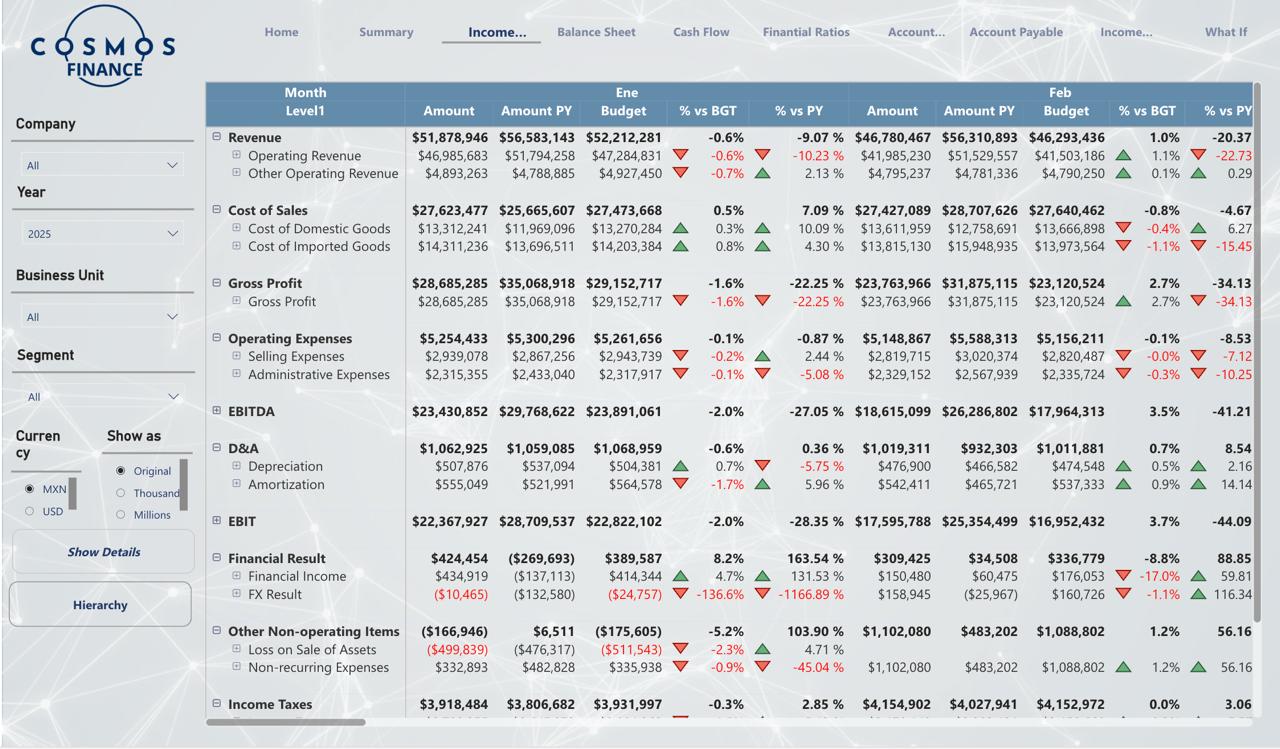Expand the EBITDA row
This screenshot has width=1280, height=749.
click(x=217, y=411)
